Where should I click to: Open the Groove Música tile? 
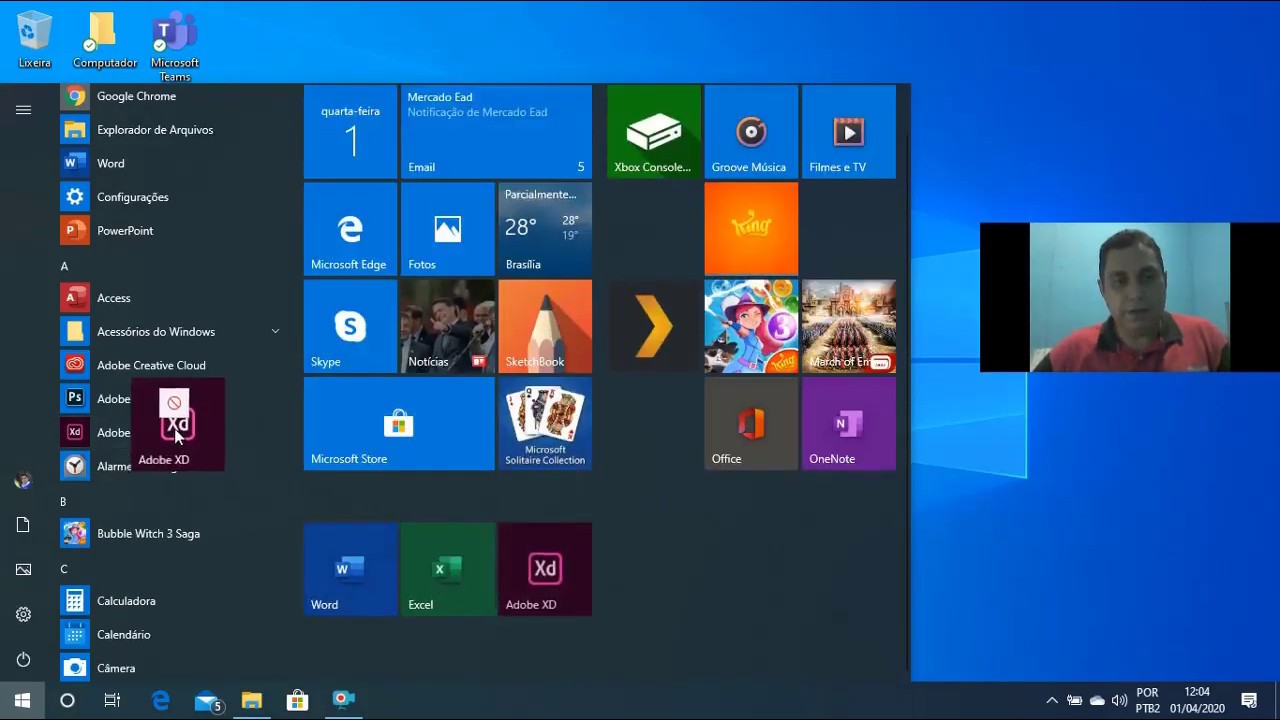click(x=751, y=132)
